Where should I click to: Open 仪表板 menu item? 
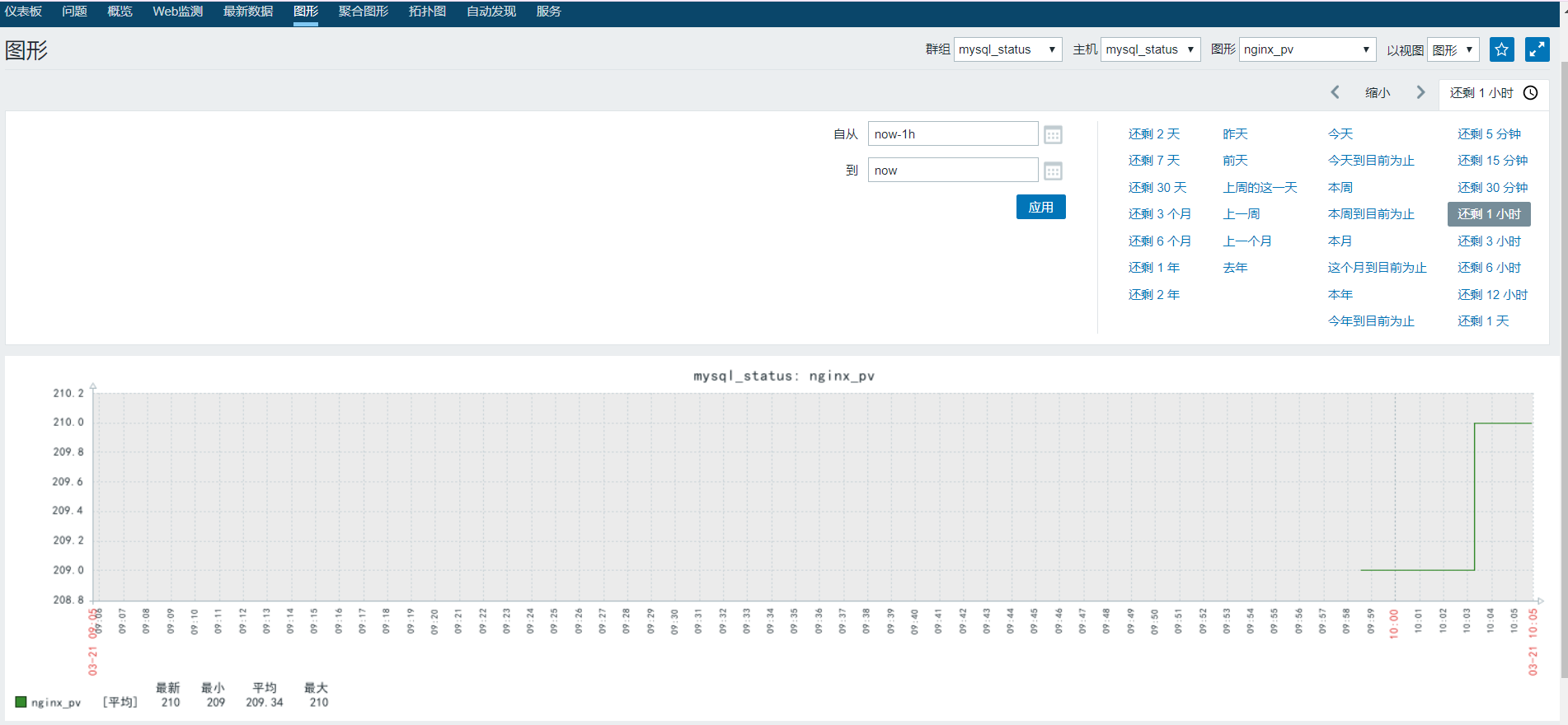pyautogui.click(x=23, y=12)
